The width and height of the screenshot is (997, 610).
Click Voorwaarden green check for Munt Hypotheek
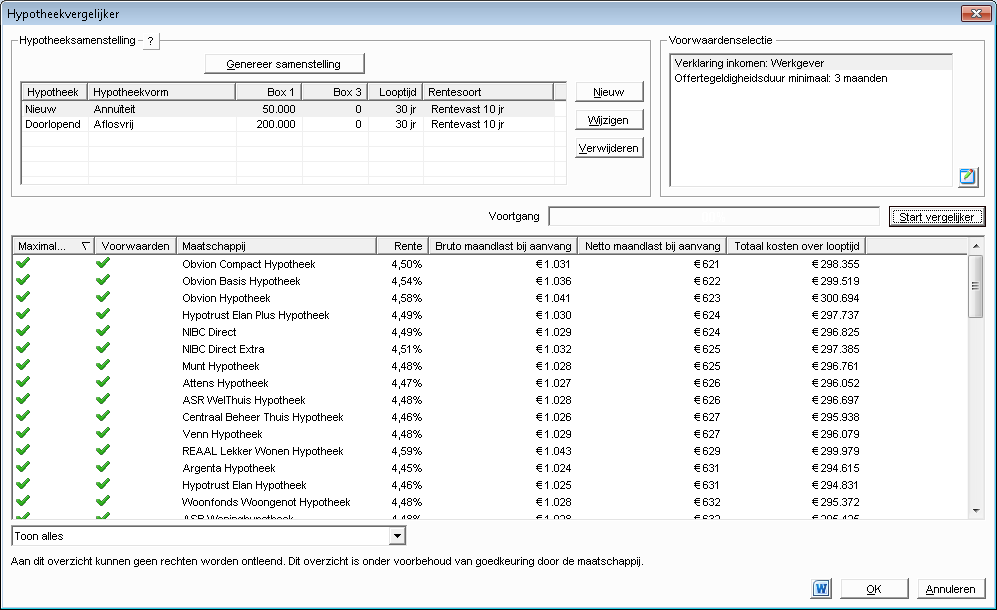tap(103, 365)
